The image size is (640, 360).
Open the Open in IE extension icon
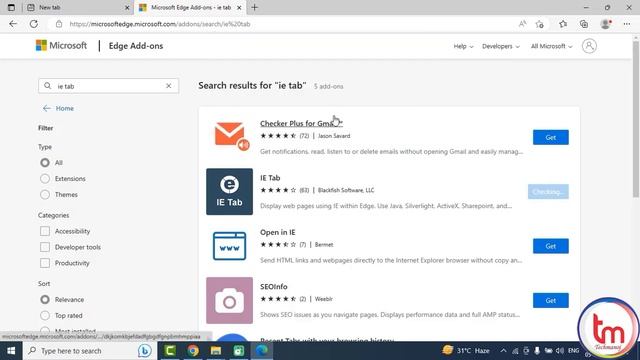[229, 246]
